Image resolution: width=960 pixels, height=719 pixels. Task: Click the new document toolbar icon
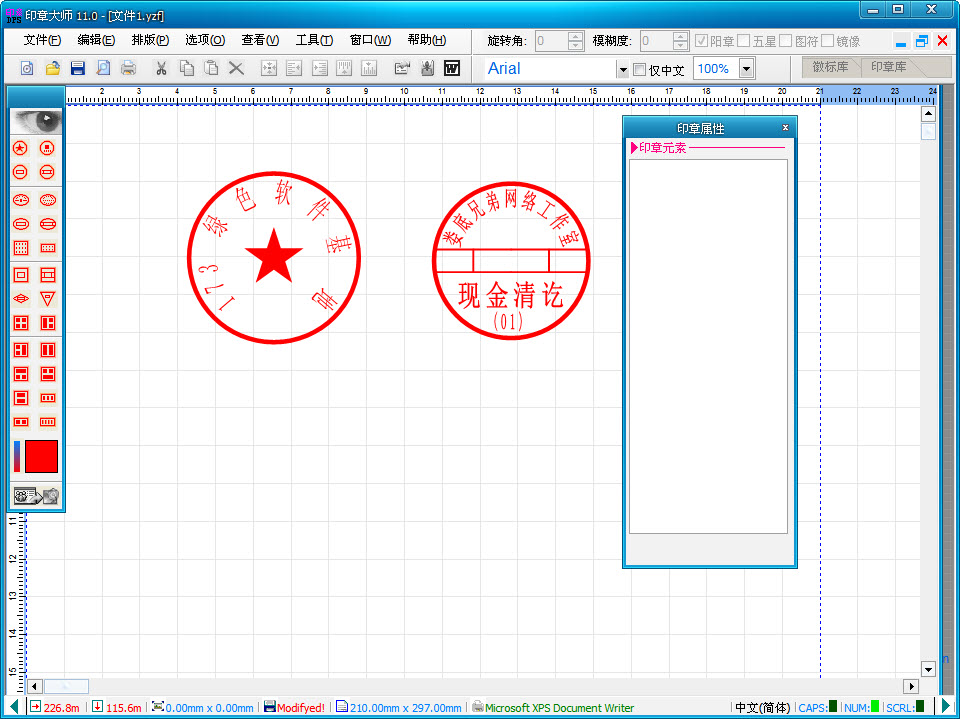(27, 68)
